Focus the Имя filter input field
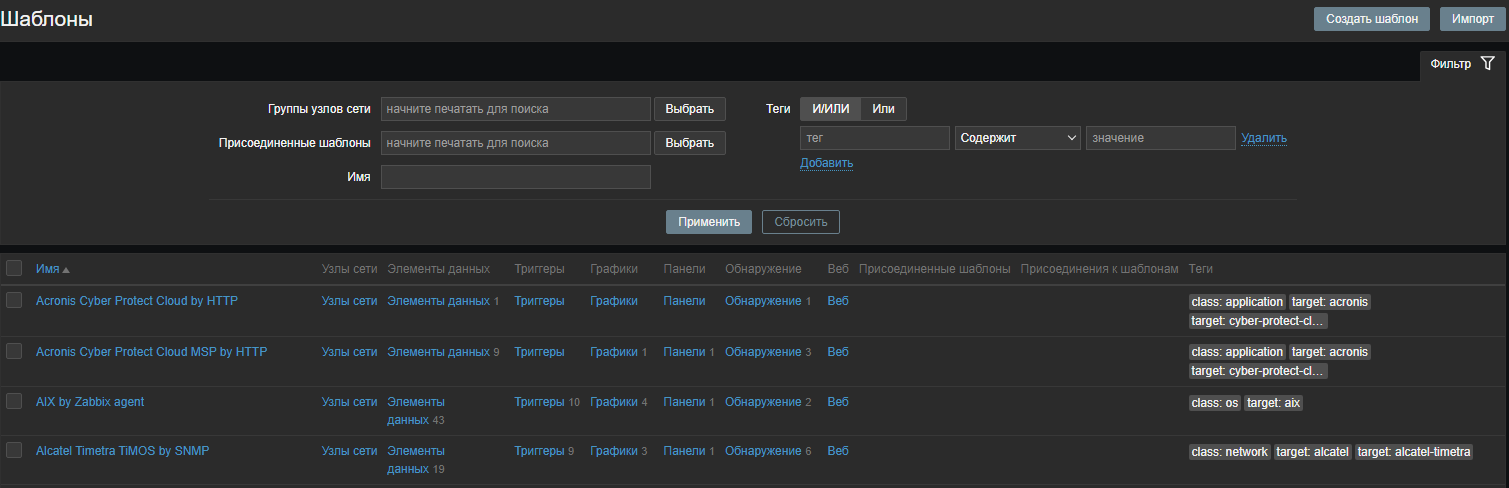The width and height of the screenshot is (1509, 488). (515, 177)
